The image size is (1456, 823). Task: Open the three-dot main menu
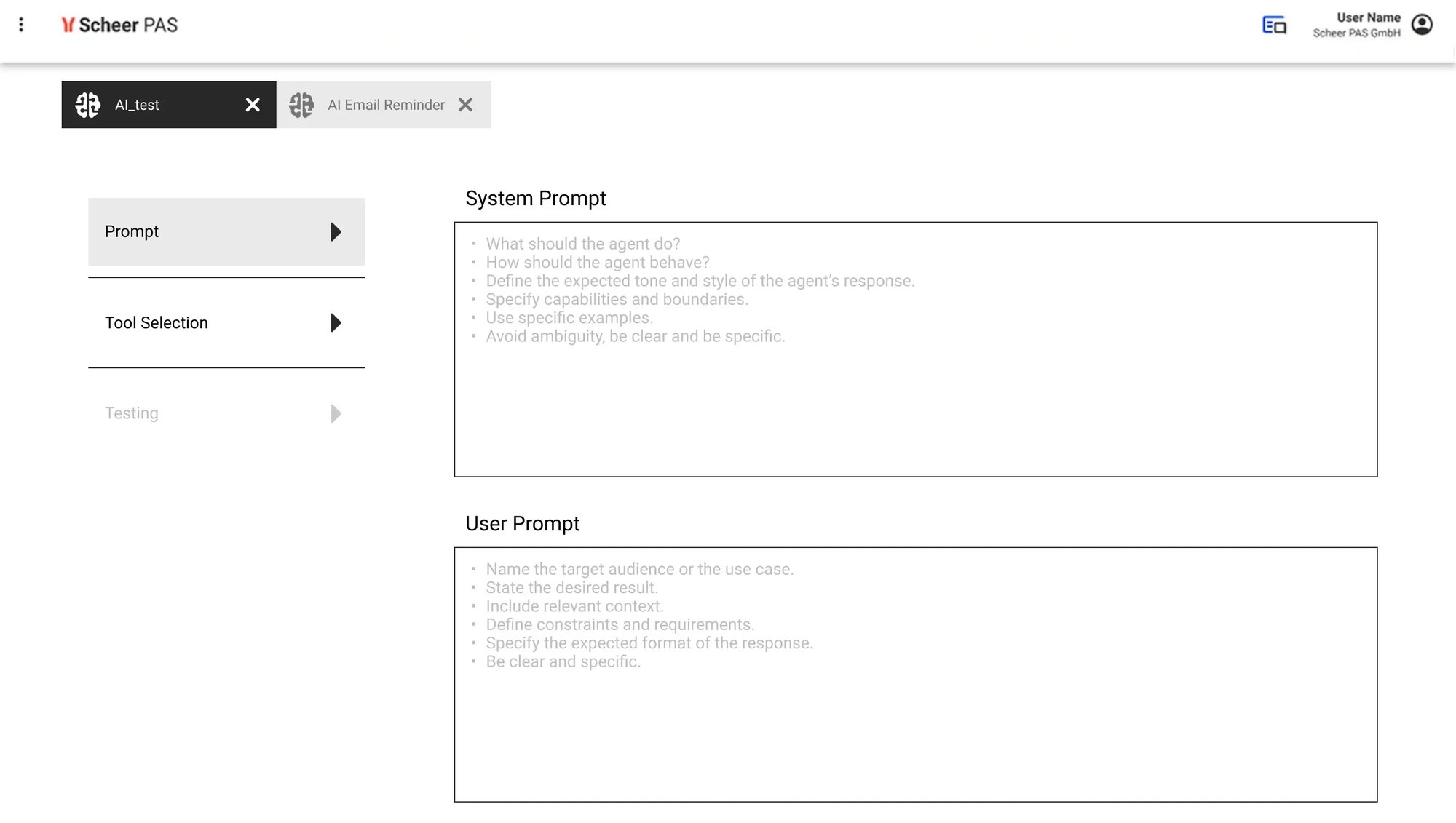pos(21,25)
